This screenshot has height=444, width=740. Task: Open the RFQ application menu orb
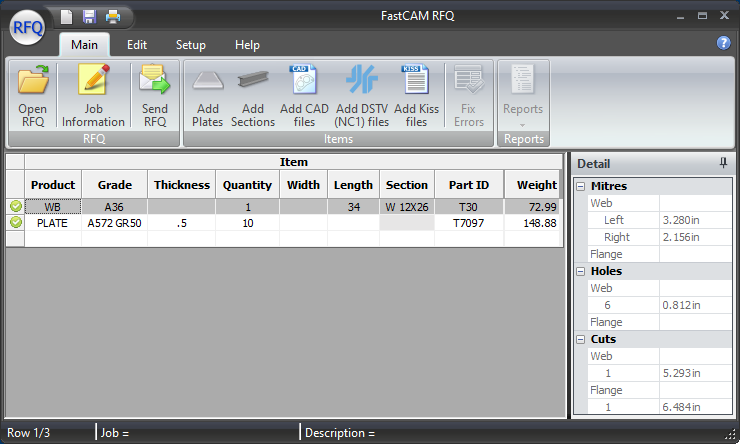coord(27,27)
